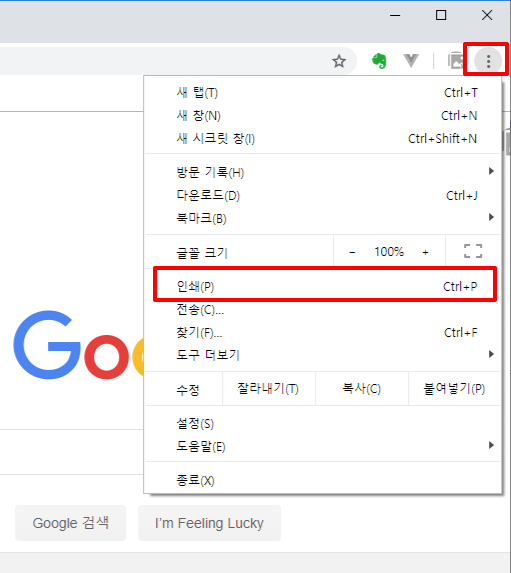Click 붙여넣기(P) paste button
511x573 pixels.
point(454,388)
